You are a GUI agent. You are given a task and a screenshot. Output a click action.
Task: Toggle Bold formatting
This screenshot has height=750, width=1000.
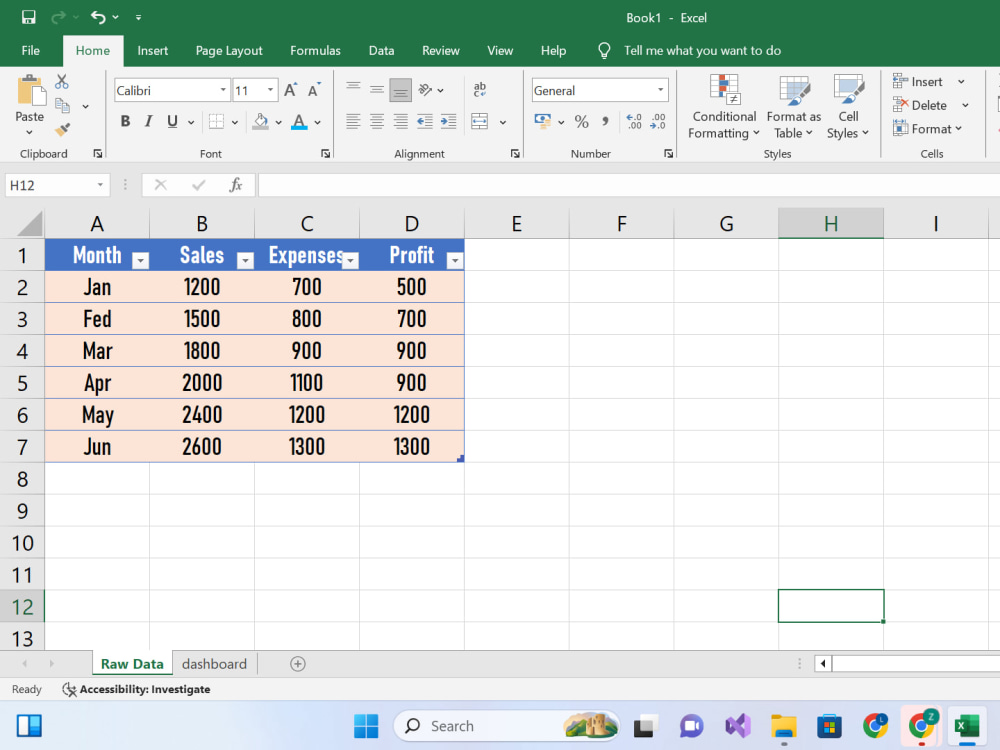click(x=126, y=121)
